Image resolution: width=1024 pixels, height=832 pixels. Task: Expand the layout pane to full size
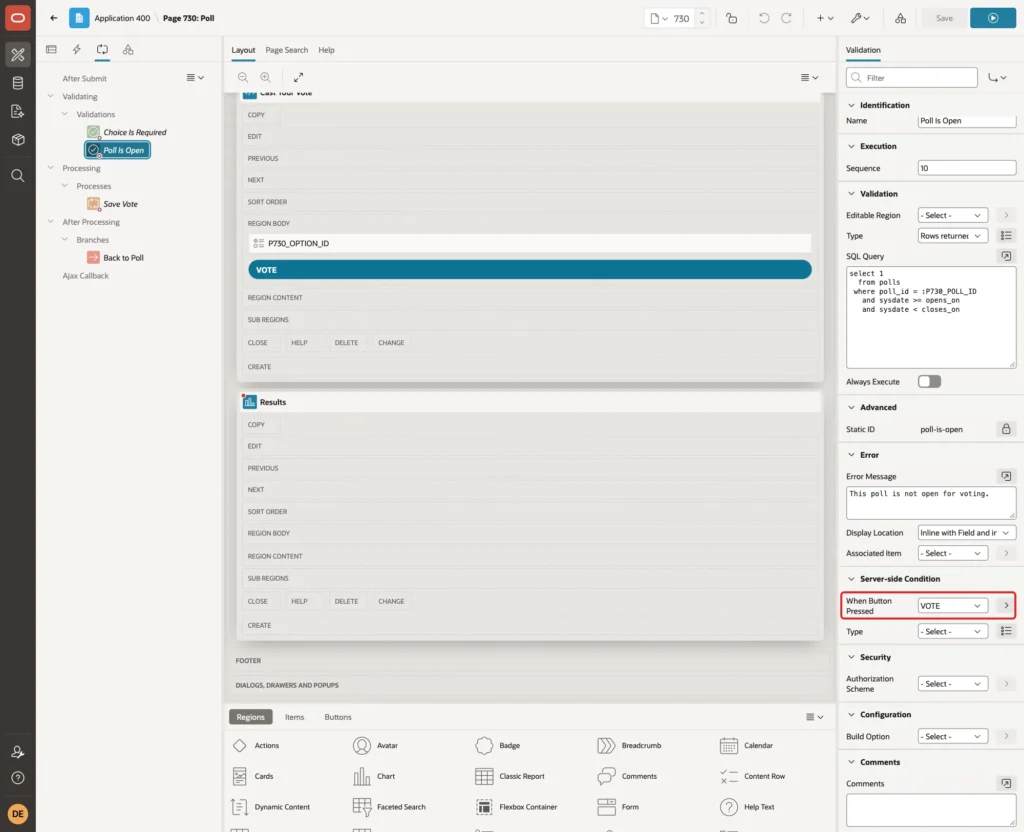pos(298,77)
